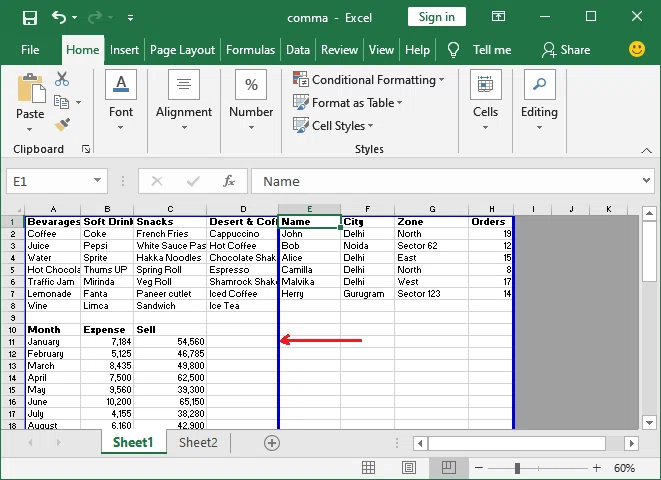Open the Name Box dropdown arrow

tap(97, 180)
